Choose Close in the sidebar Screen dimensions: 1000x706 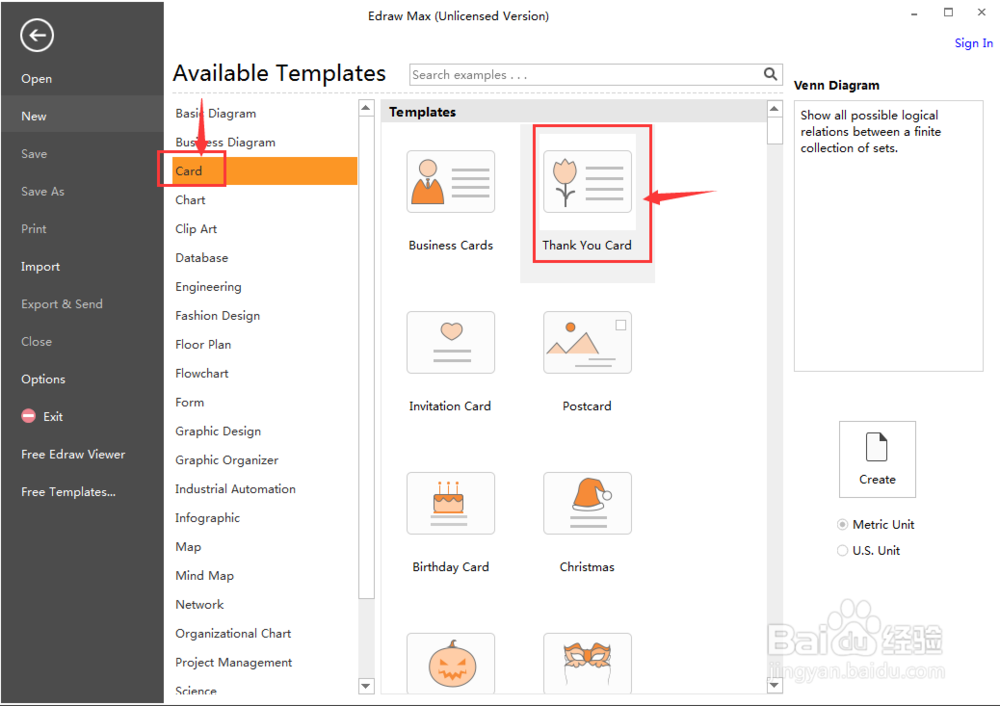[x=36, y=341]
